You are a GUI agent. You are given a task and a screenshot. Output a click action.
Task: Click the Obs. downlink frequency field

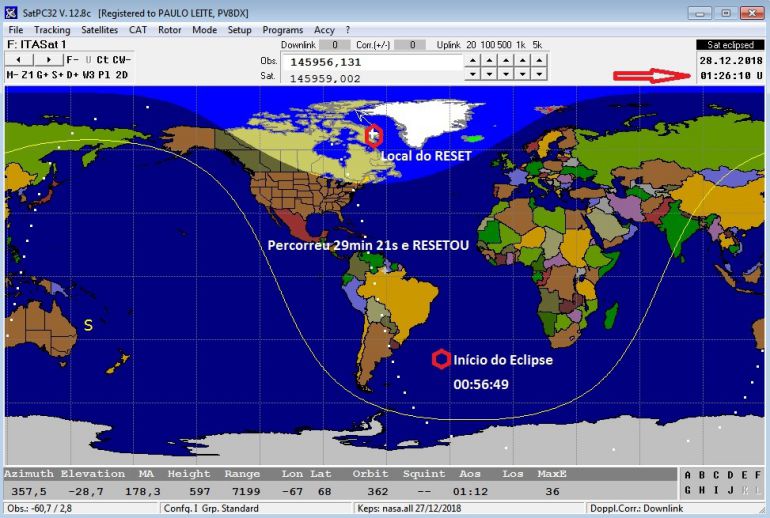tap(370, 61)
